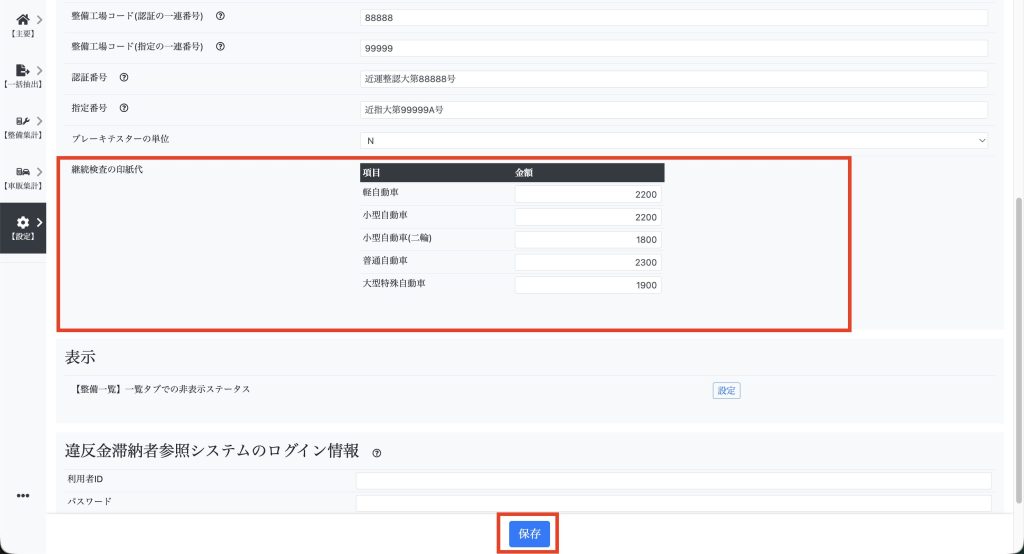Open the ブレーキテスターの単位 dropdown
The height and width of the screenshot is (554, 1024).
(673, 141)
